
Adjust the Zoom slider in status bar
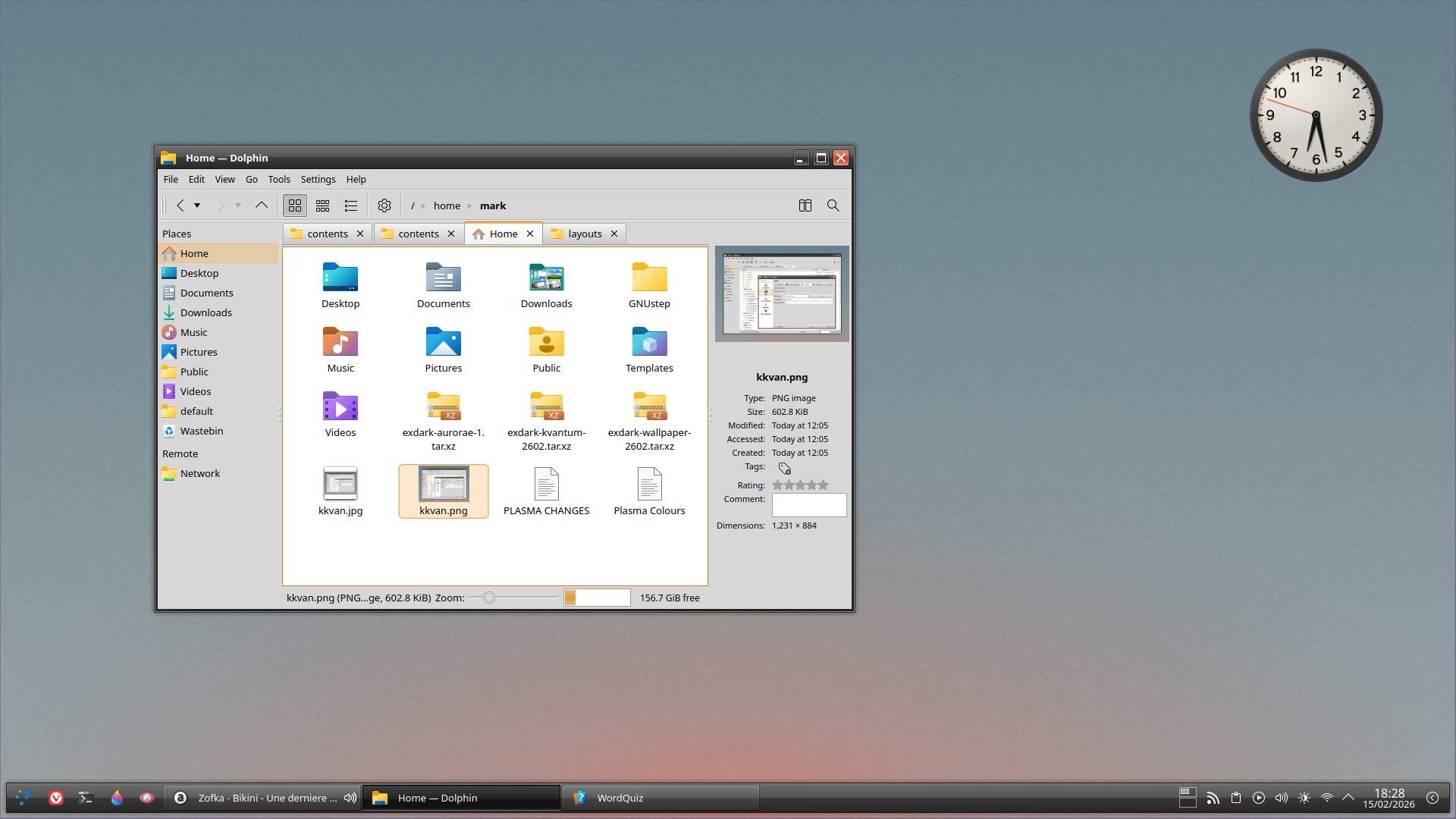(x=513, y=598)
